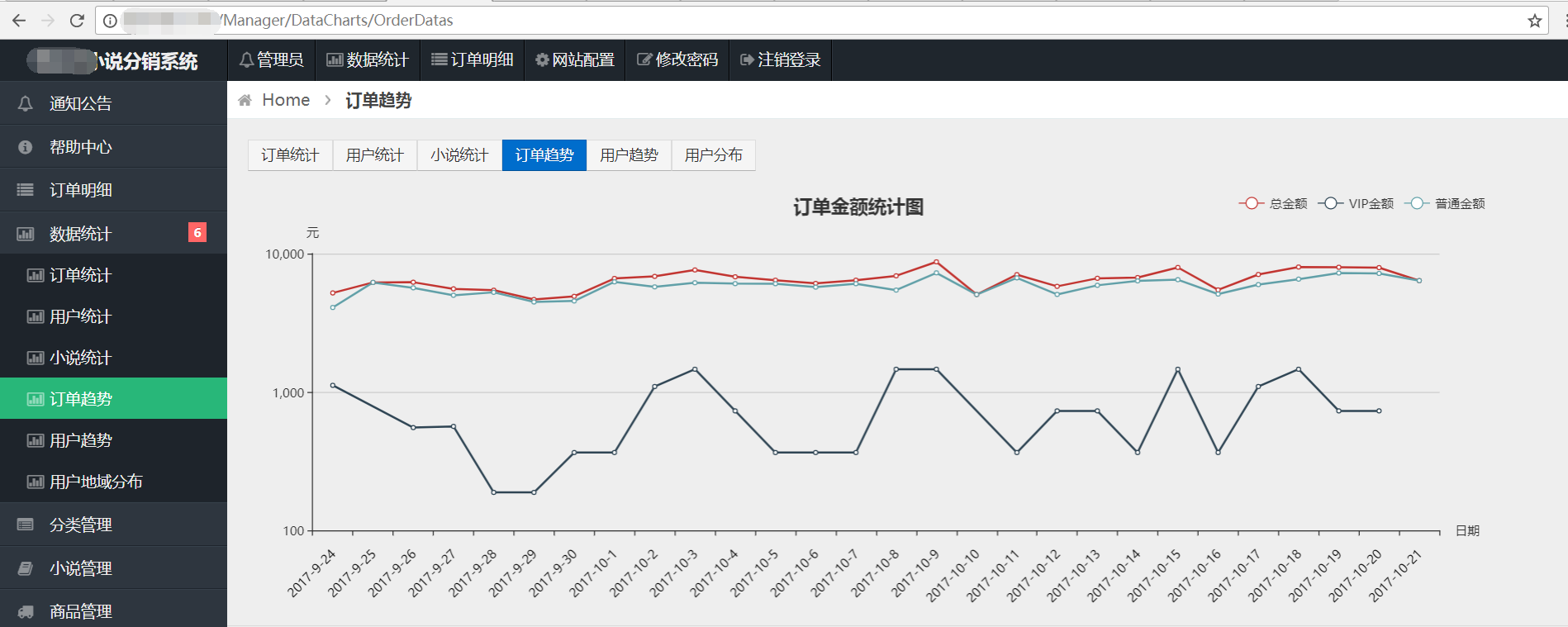Select 注销登录 to log out

point(781,59)
